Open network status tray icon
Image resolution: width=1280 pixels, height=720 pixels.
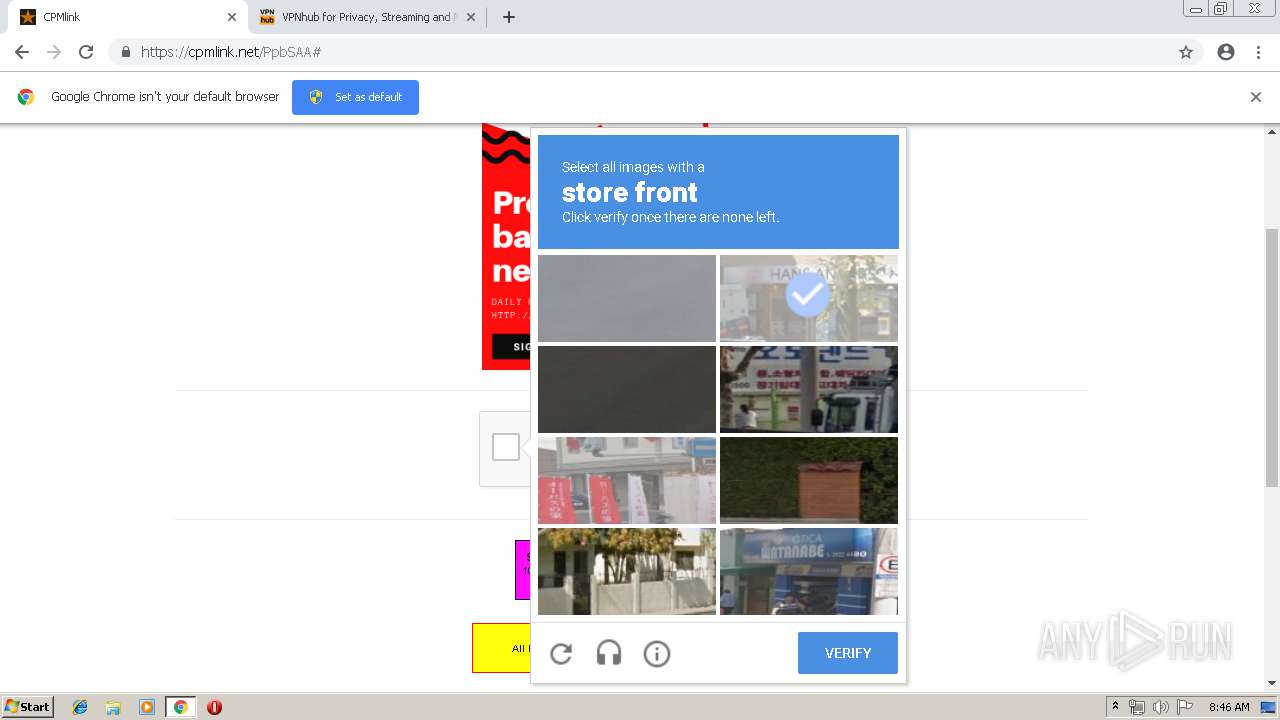pos(1137,707)
